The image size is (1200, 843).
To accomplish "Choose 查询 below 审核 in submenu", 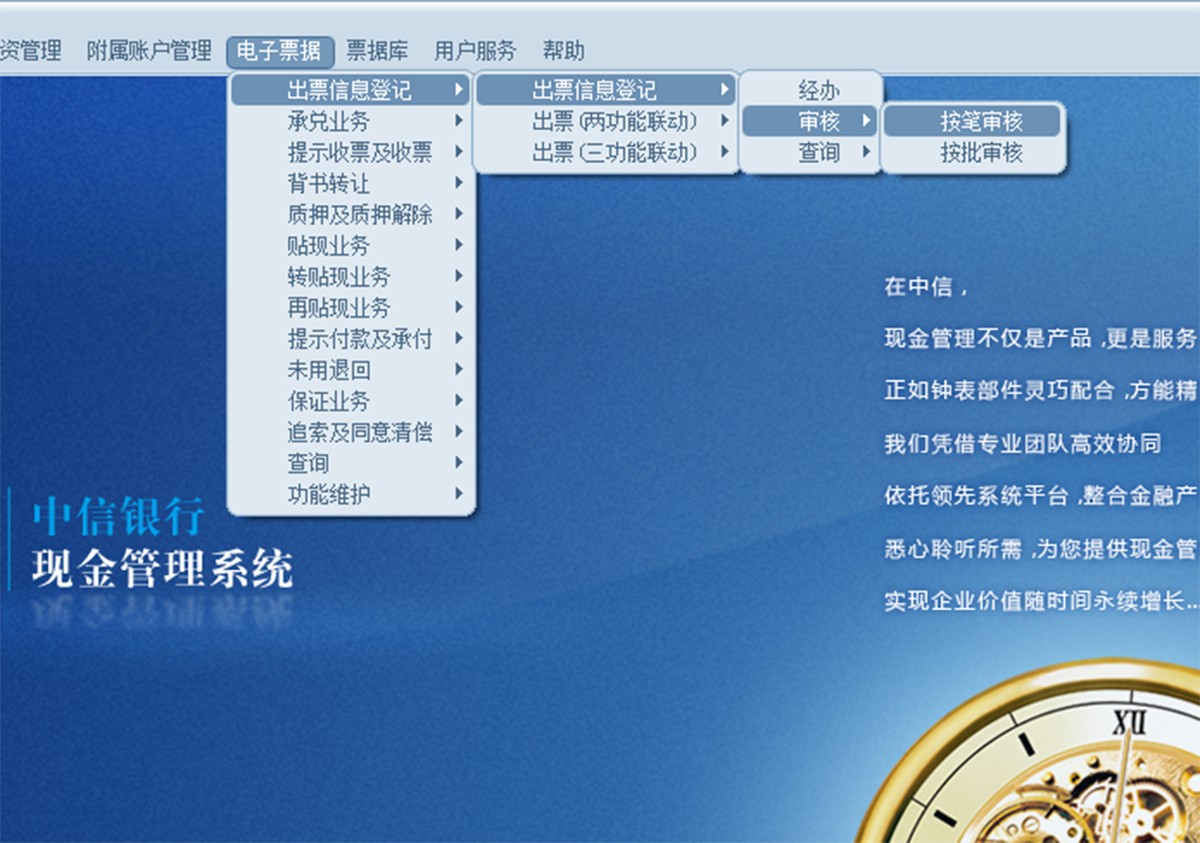I will (x=811, y=152).
